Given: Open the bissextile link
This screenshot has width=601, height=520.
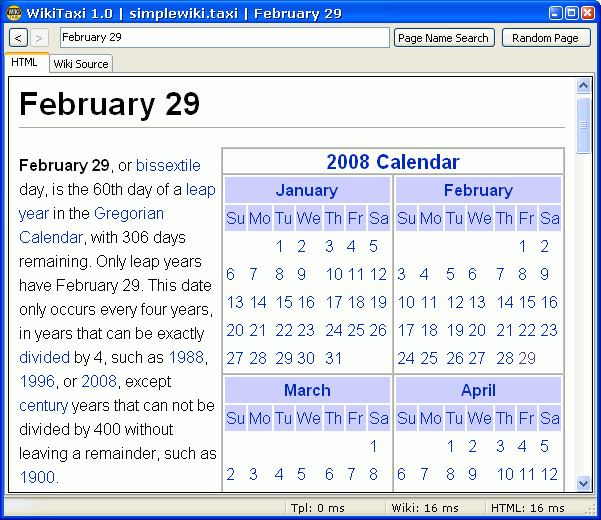Looking at the screenshot, I should [168, 165].
